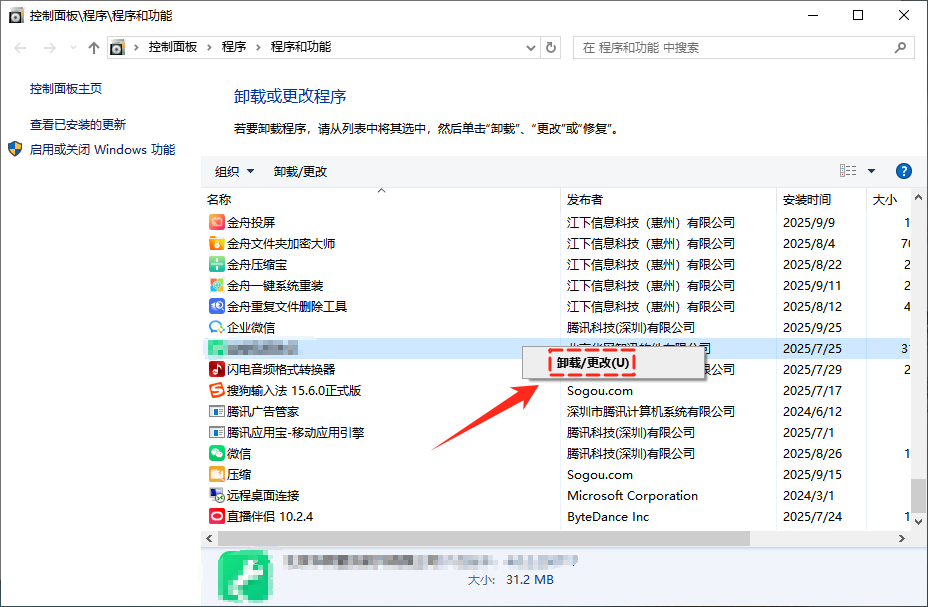Click the 程序和功能 breadcrumb

(x=301, y=47)
